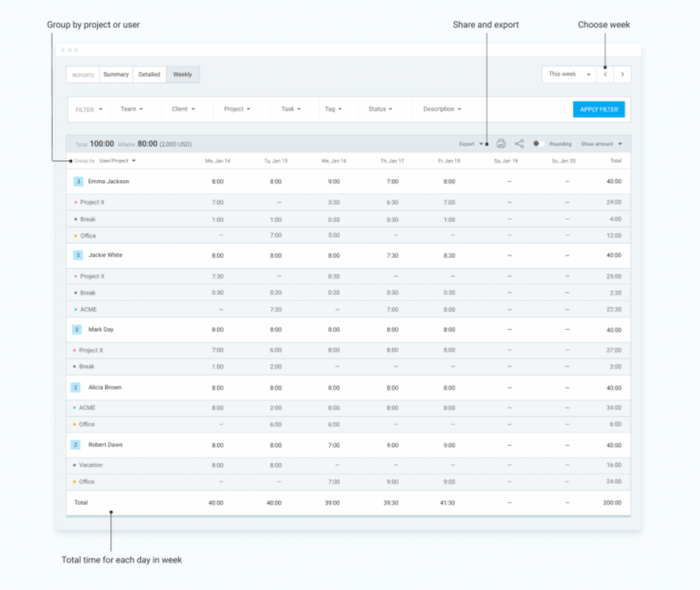The image size is (700, 590).
Task: Click the Total row label at the bottom
Action: (x=81, y=503)
